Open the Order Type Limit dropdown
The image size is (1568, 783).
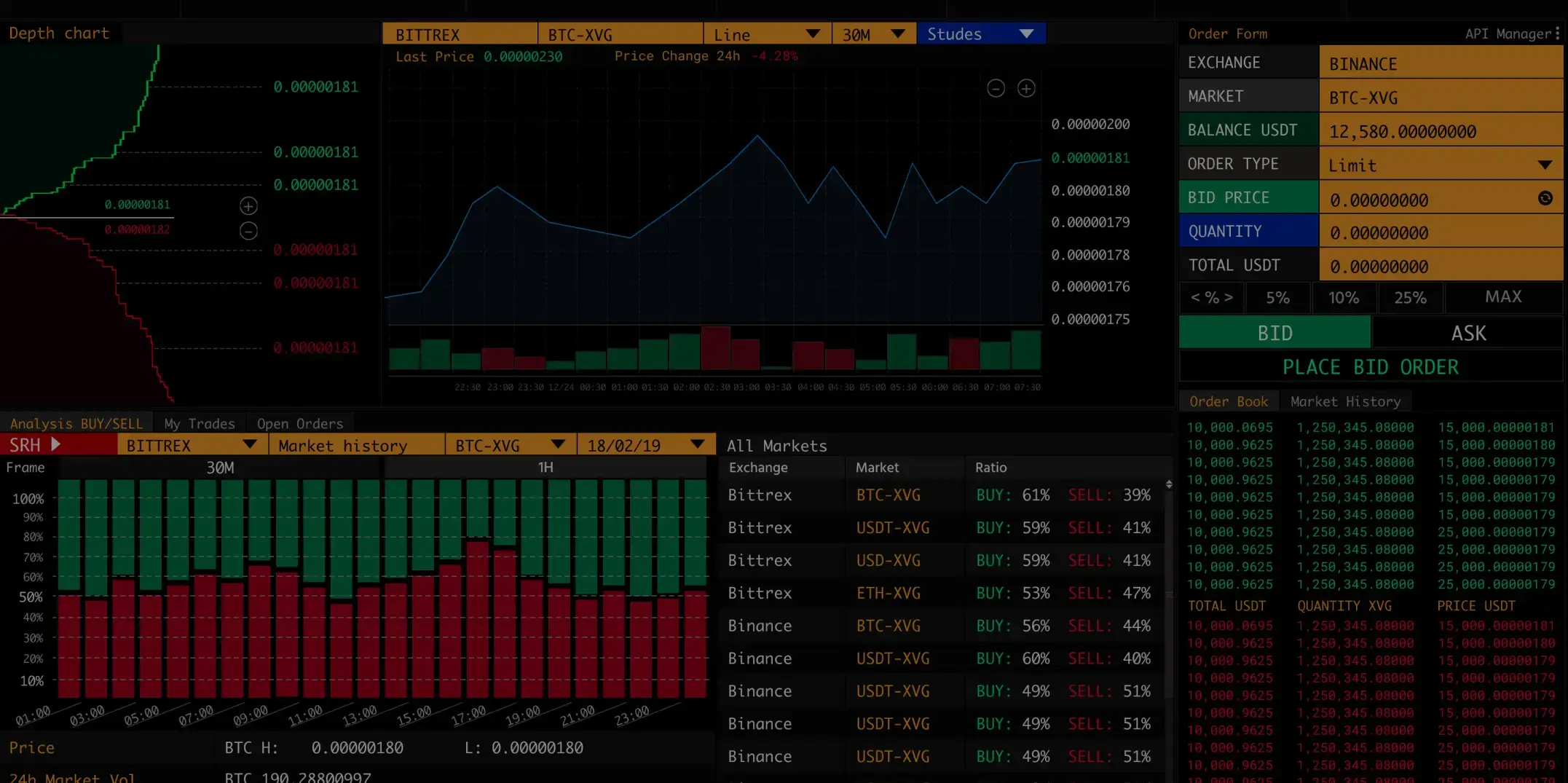pos(1441,165)
